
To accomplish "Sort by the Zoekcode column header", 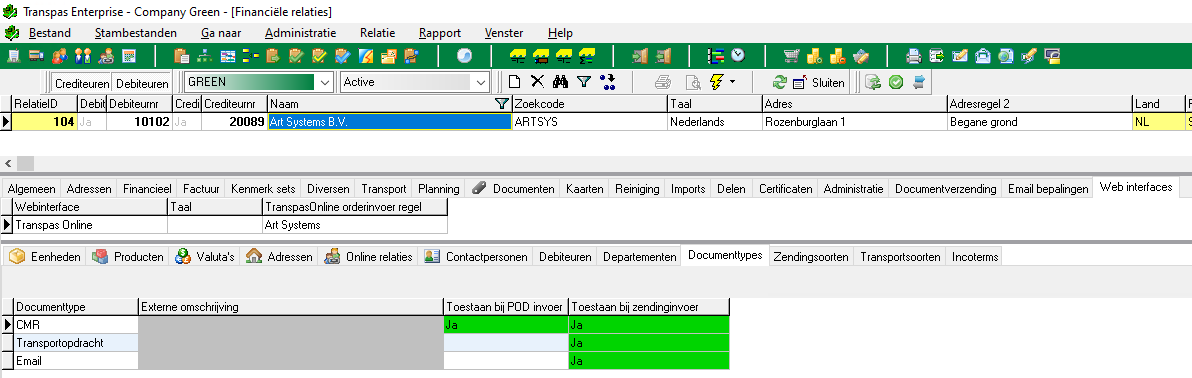I will pyautogui.click(x=589, y=103).
